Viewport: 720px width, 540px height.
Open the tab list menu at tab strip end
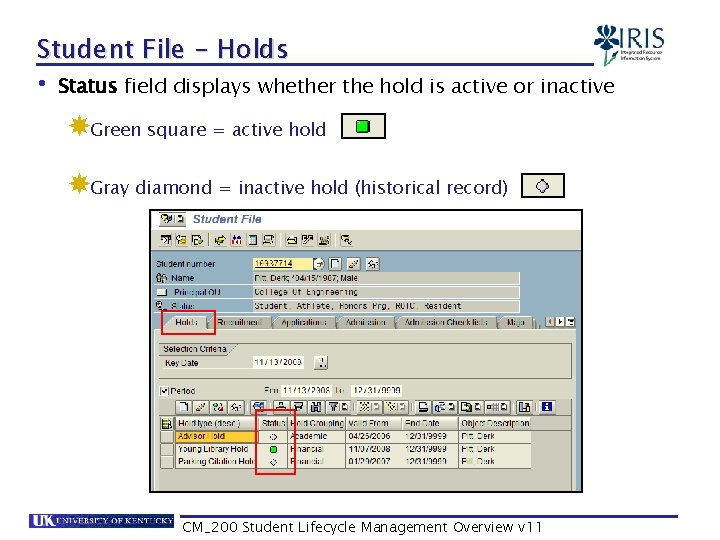570,322
